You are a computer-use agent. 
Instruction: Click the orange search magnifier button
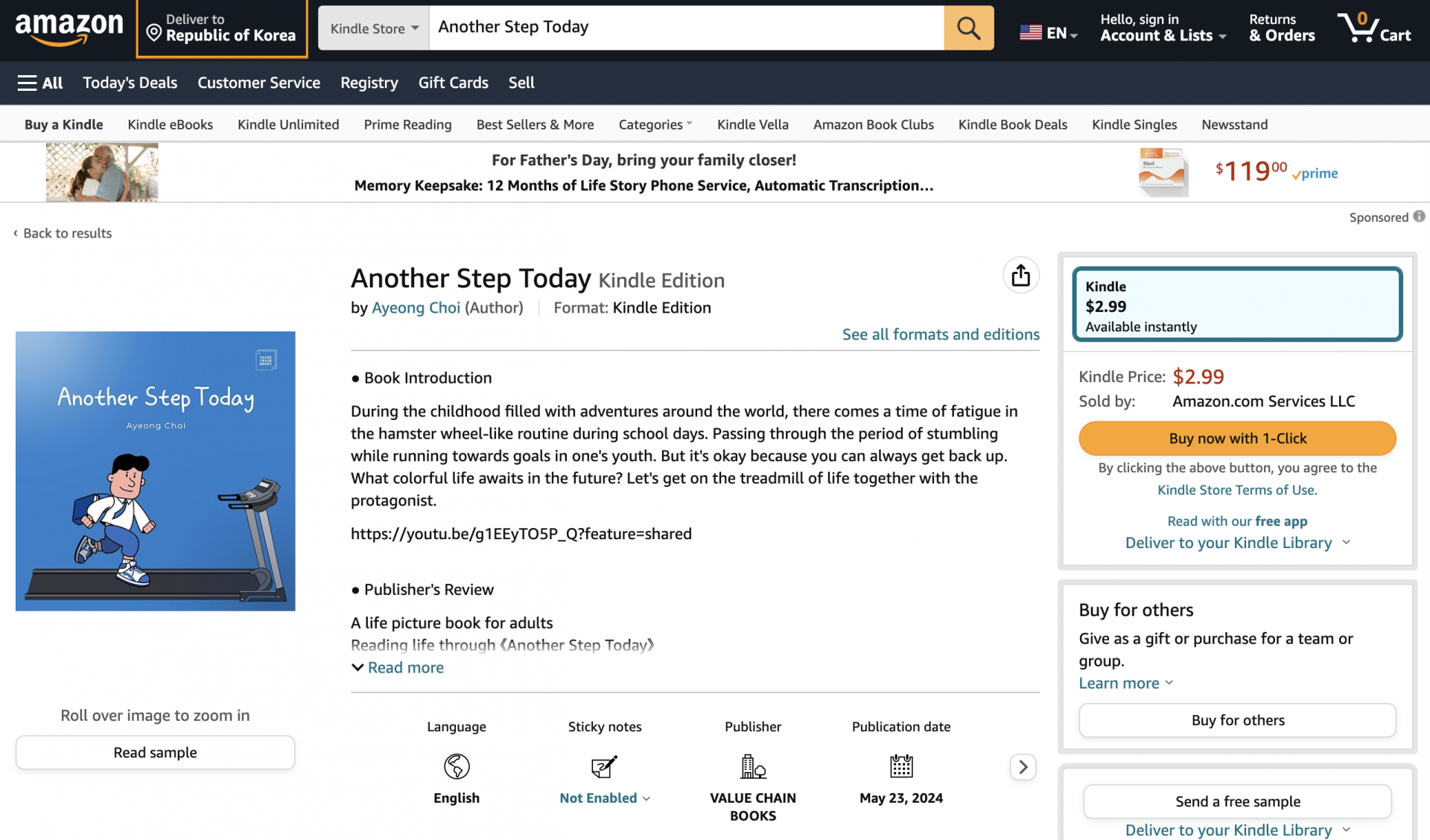968,28
